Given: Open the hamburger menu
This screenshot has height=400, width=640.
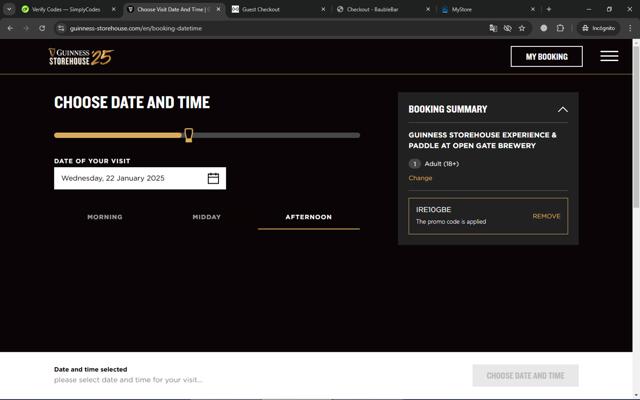Looking at the screenshot, I should click(609, 56).
